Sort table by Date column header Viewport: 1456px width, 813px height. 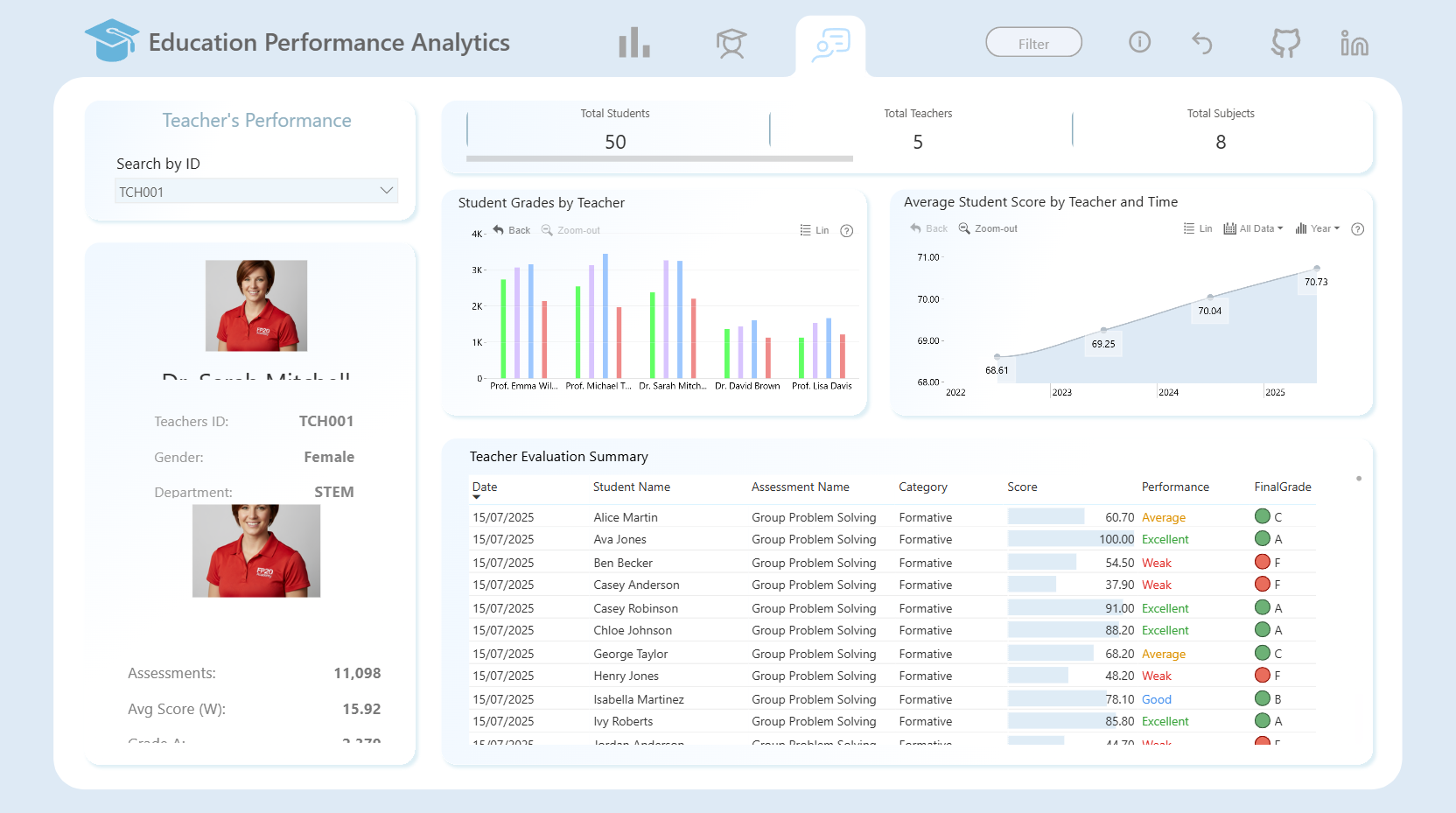[485, 487]
